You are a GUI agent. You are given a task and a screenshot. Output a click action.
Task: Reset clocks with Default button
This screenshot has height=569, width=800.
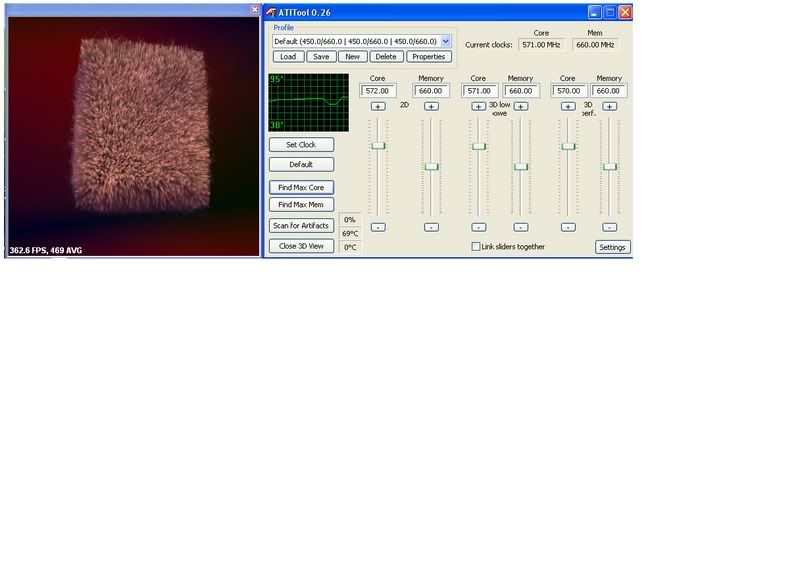(301, 164)
